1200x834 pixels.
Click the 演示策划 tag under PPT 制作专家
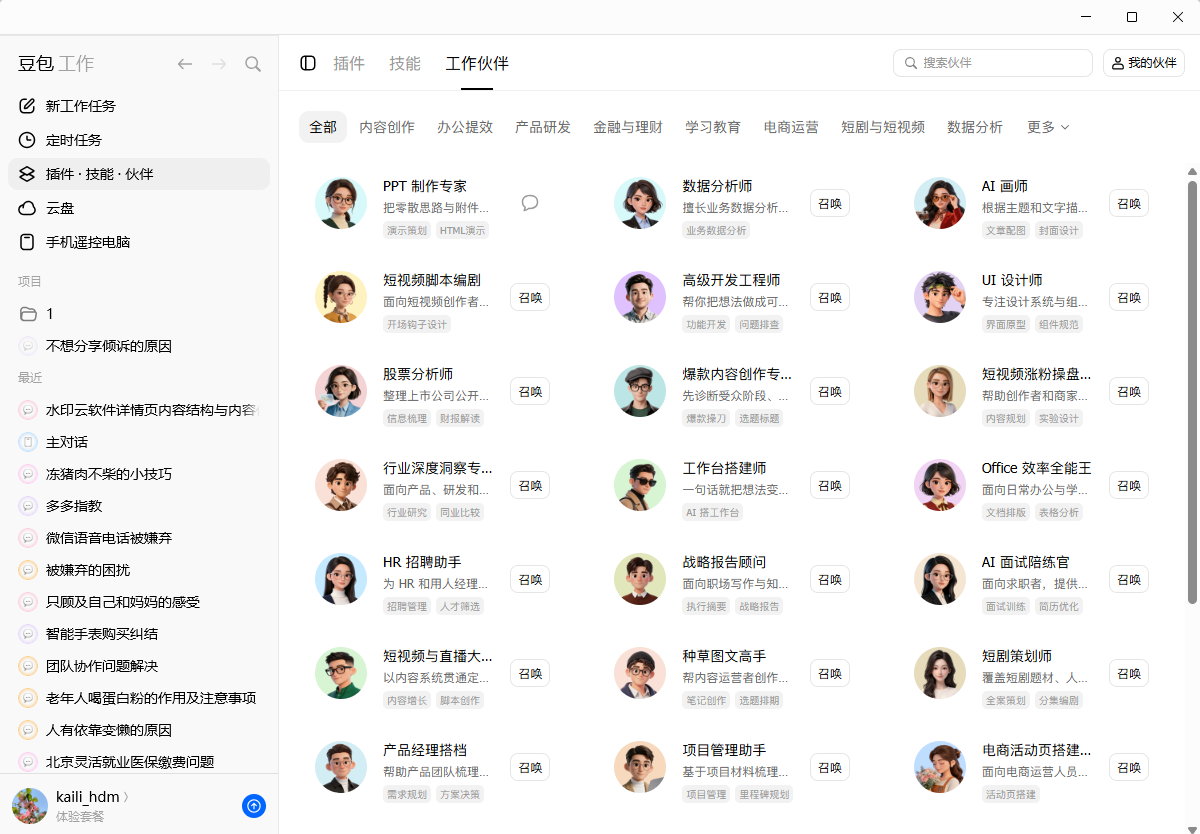(407, 230)
